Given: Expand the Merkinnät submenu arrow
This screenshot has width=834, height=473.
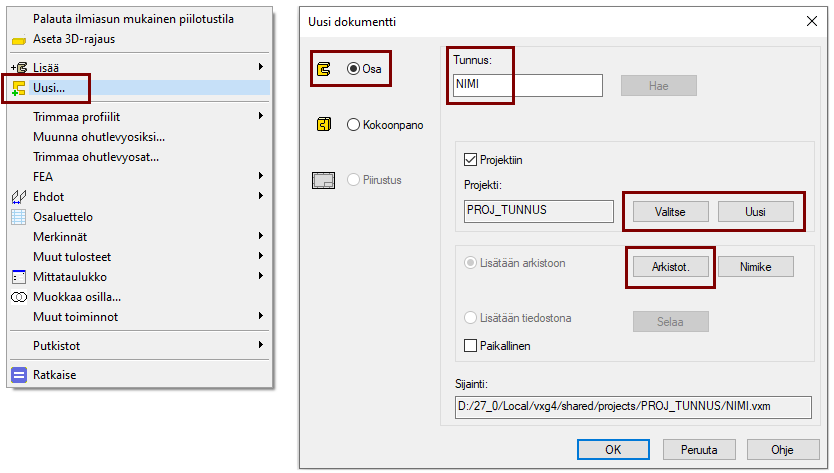Looking at the screenshot, I should (261, 236).
